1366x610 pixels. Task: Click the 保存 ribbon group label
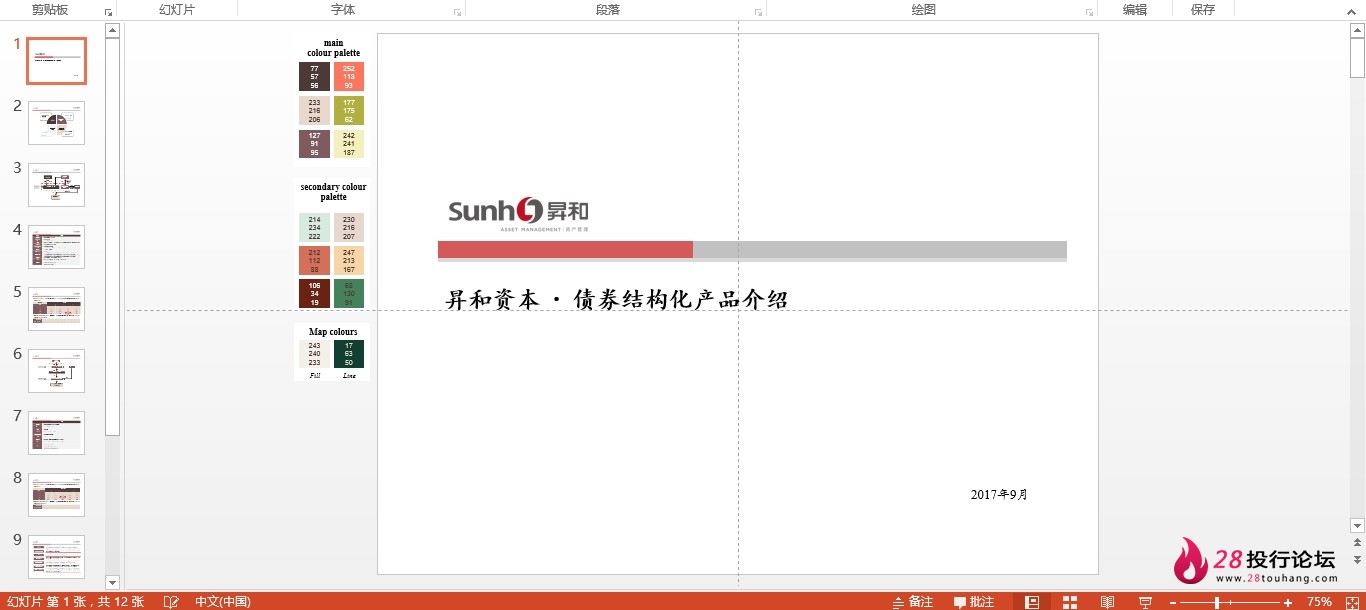coord(1203,10)
